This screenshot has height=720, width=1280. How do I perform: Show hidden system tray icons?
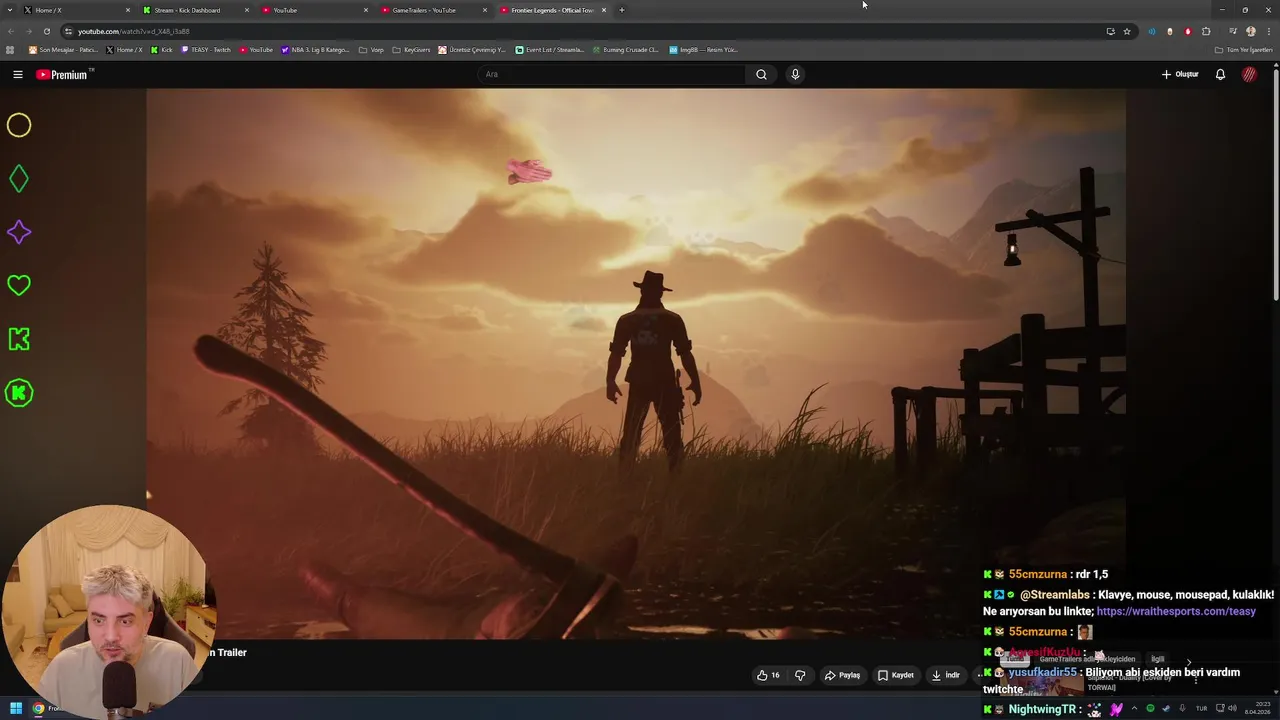[1134, 708]
